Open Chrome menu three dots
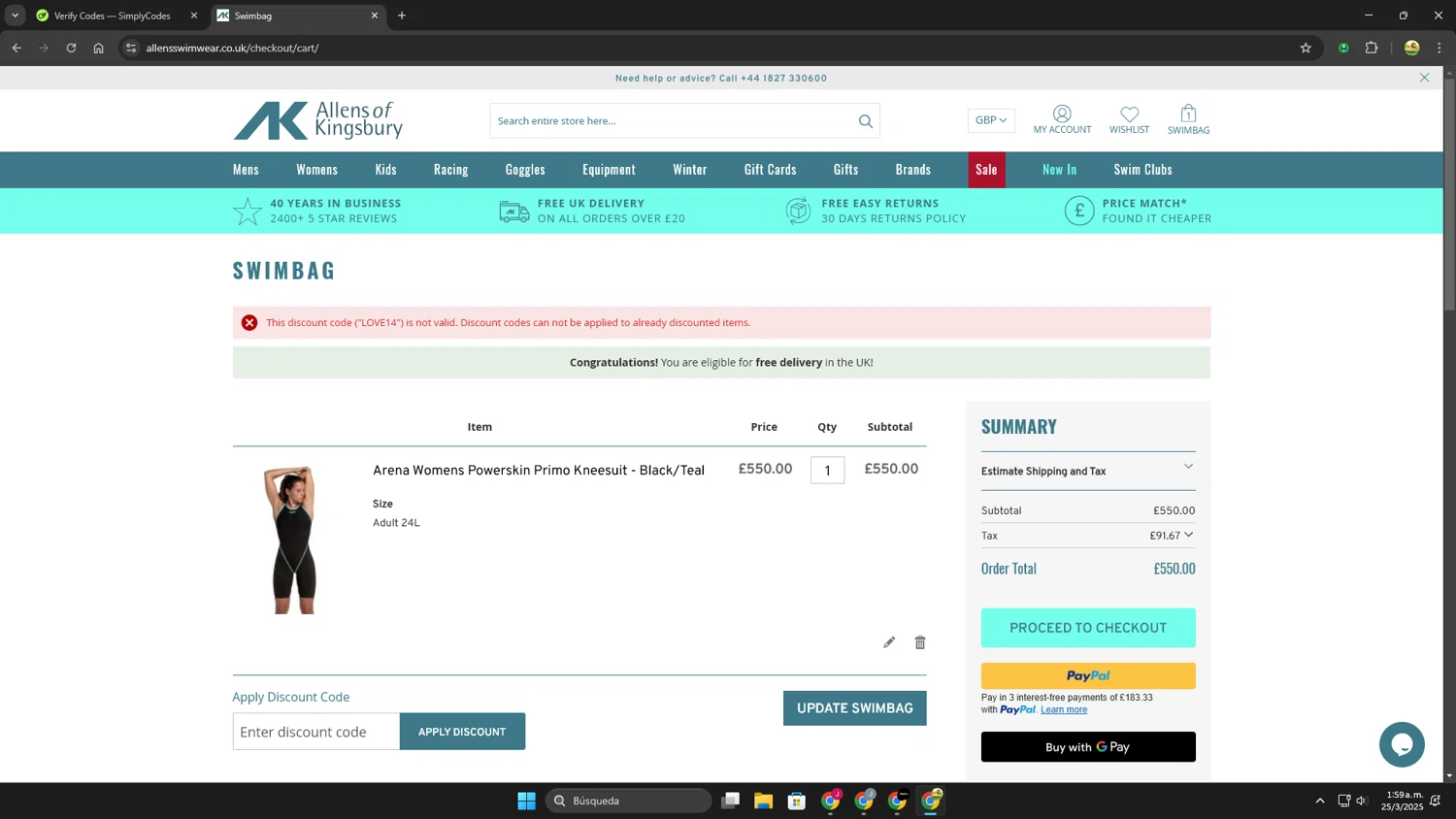 pos(1439,48)
